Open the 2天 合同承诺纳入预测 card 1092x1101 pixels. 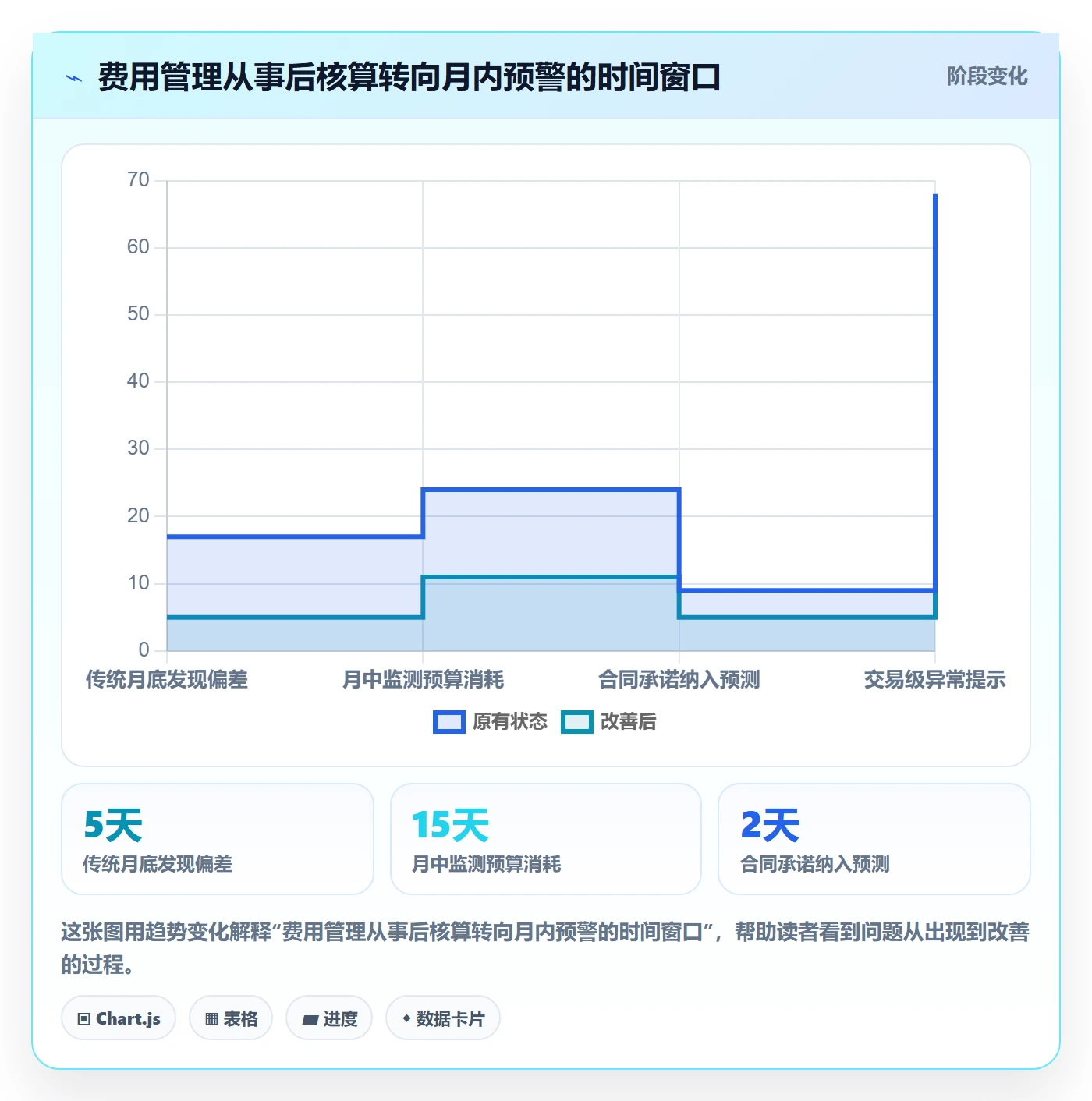(874, 839)
